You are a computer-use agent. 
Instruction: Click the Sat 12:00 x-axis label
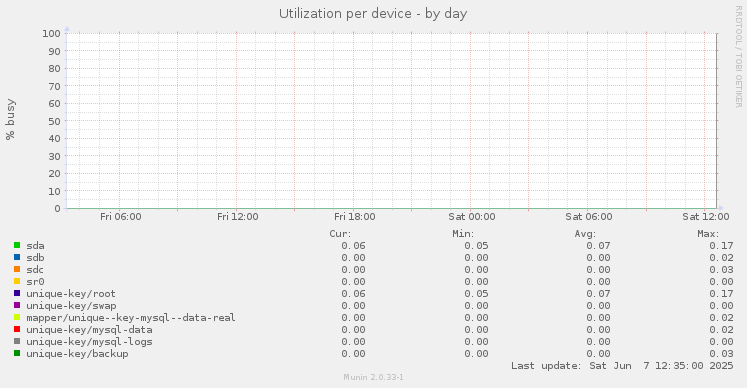pyautogui.click(x=706, y=217)
